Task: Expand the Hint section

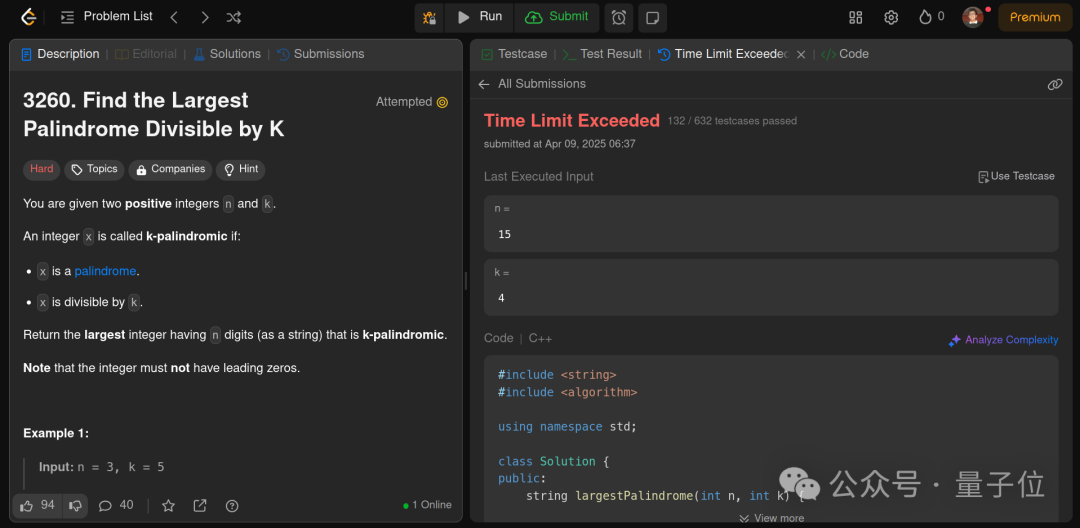Action: point(241,169)
